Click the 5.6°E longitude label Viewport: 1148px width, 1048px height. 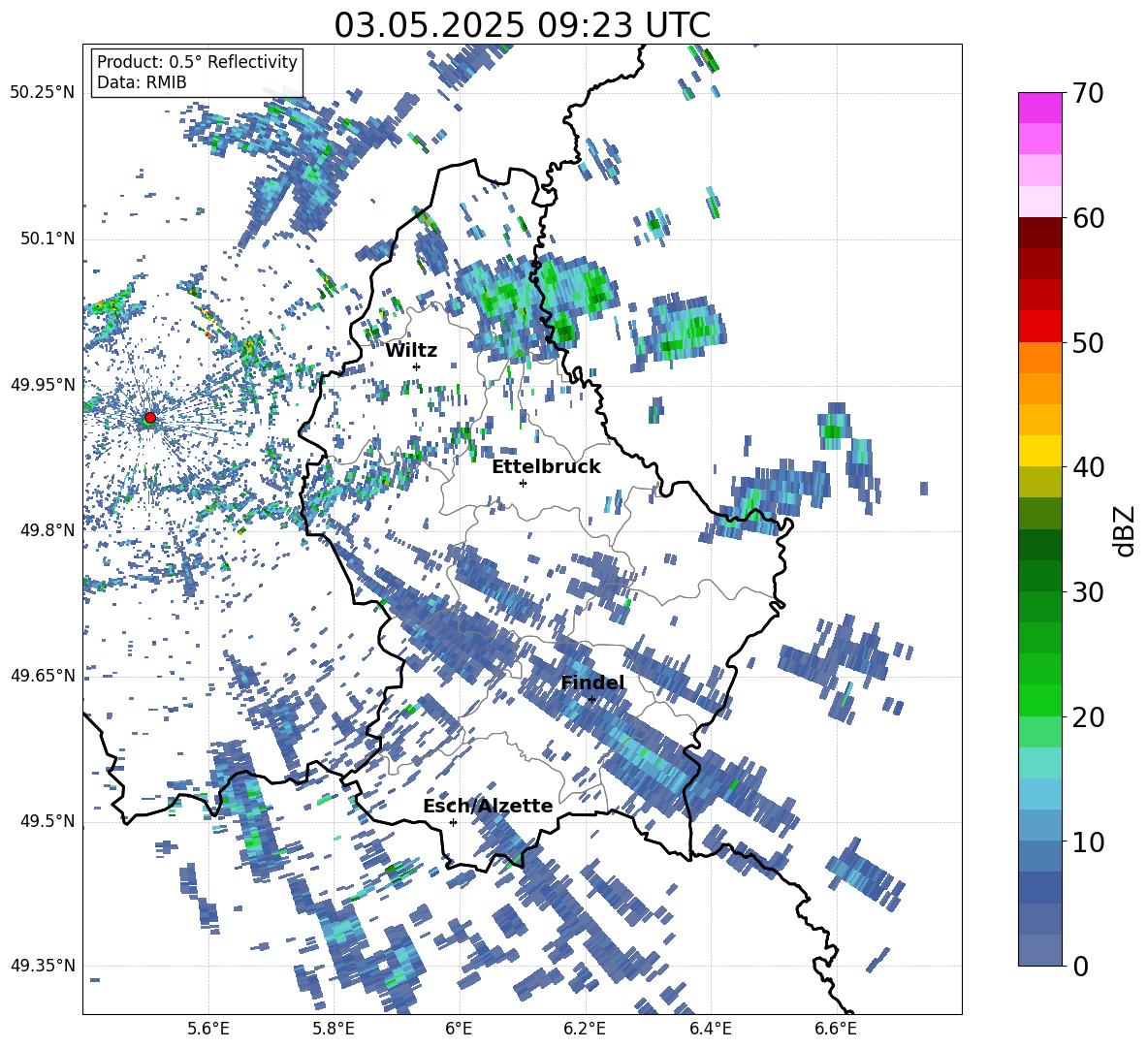click(207, 1029)
